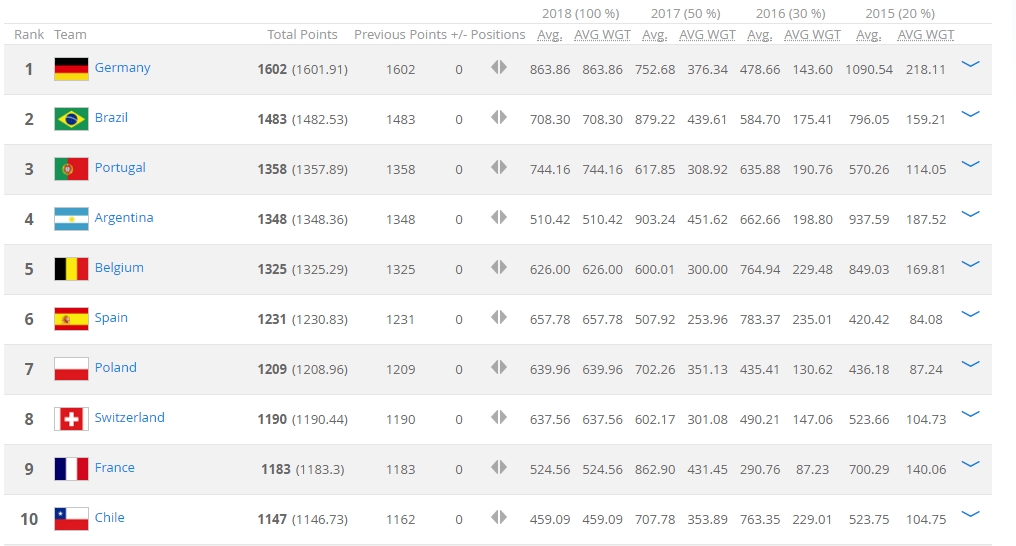Expand the Germany row details chevron

pyautogui.click(x=969, y=64)
